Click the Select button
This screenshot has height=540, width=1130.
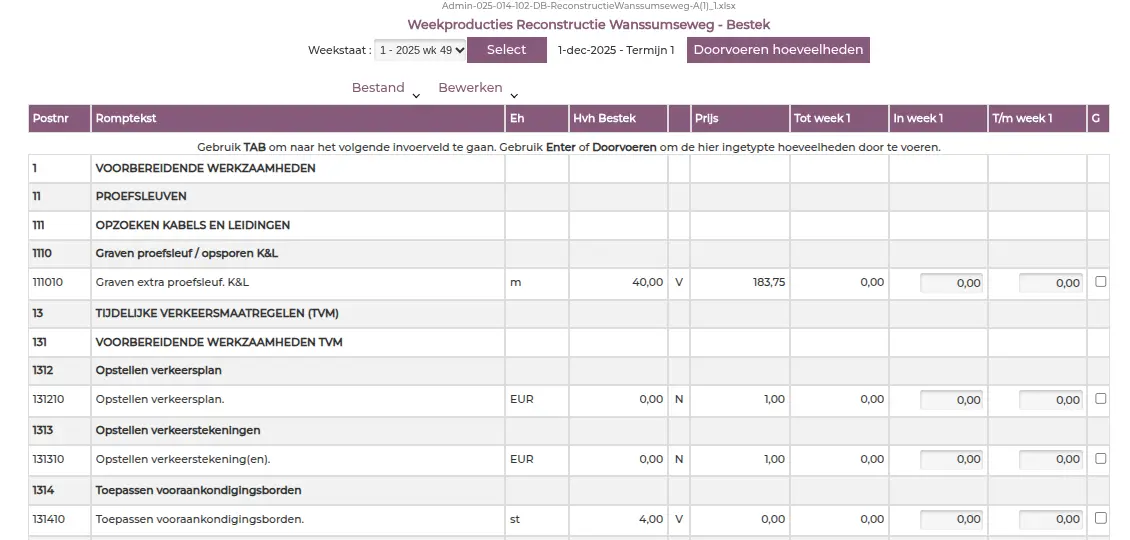click(x=507, y=50)
